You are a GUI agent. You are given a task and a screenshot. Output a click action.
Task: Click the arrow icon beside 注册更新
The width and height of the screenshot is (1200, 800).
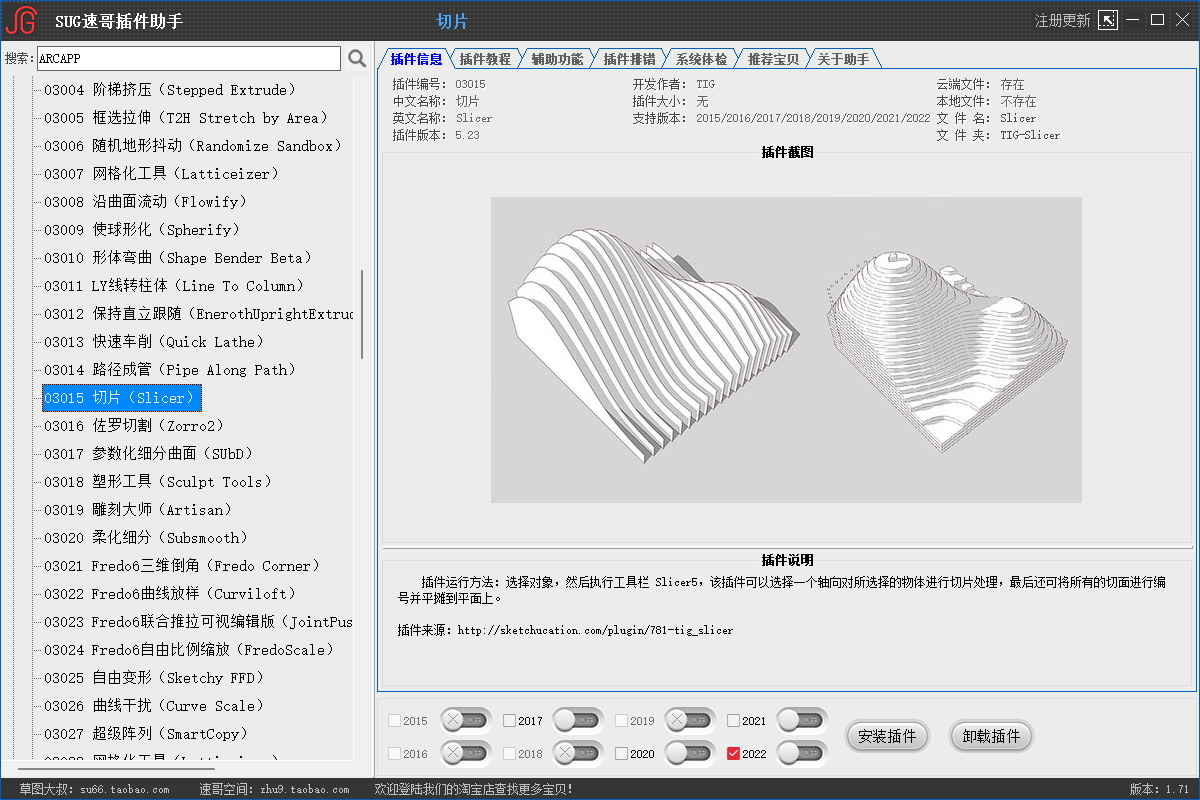pyautogui.click(x=1107, y=20)
